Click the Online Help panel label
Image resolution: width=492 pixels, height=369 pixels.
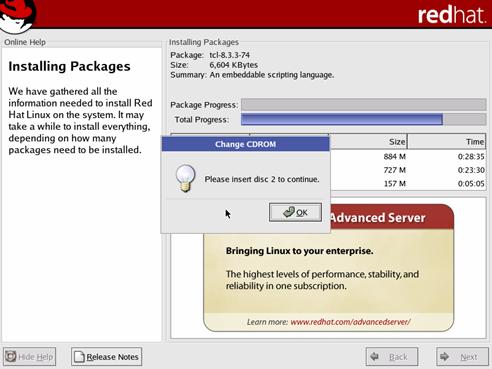coord(25,42)
